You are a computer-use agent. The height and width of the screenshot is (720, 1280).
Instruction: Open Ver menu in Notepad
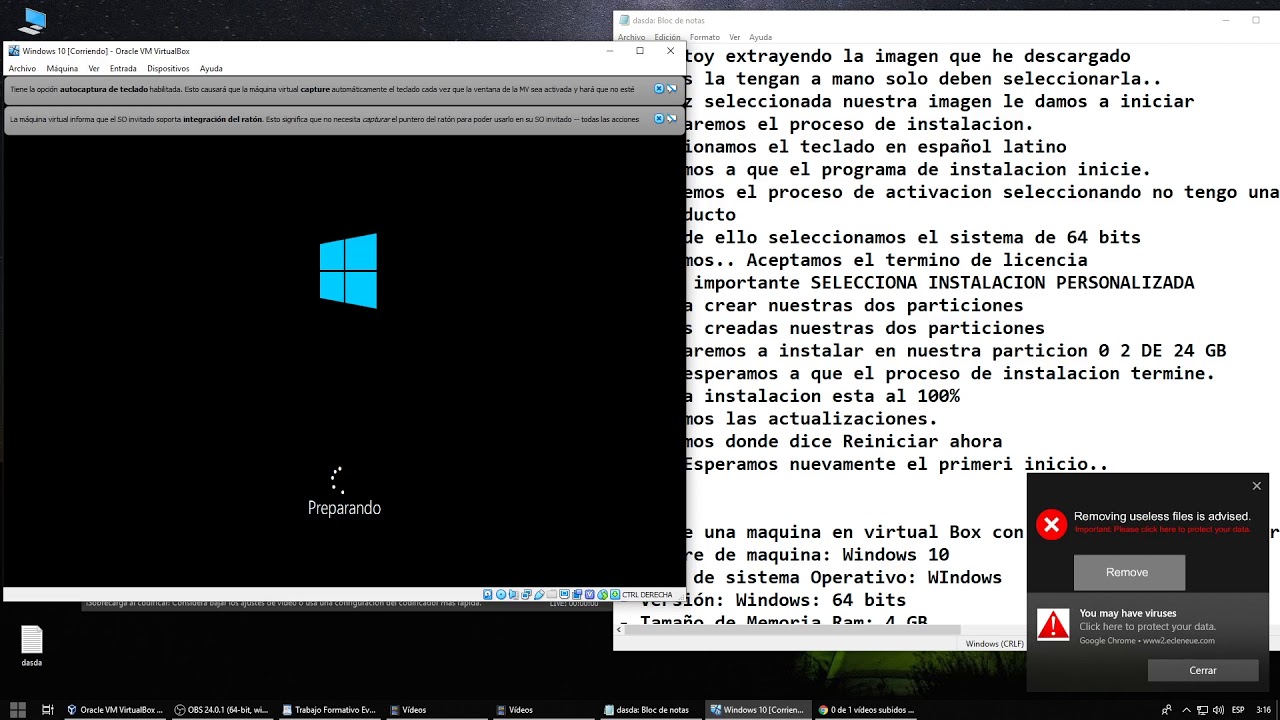click(735, 37)
